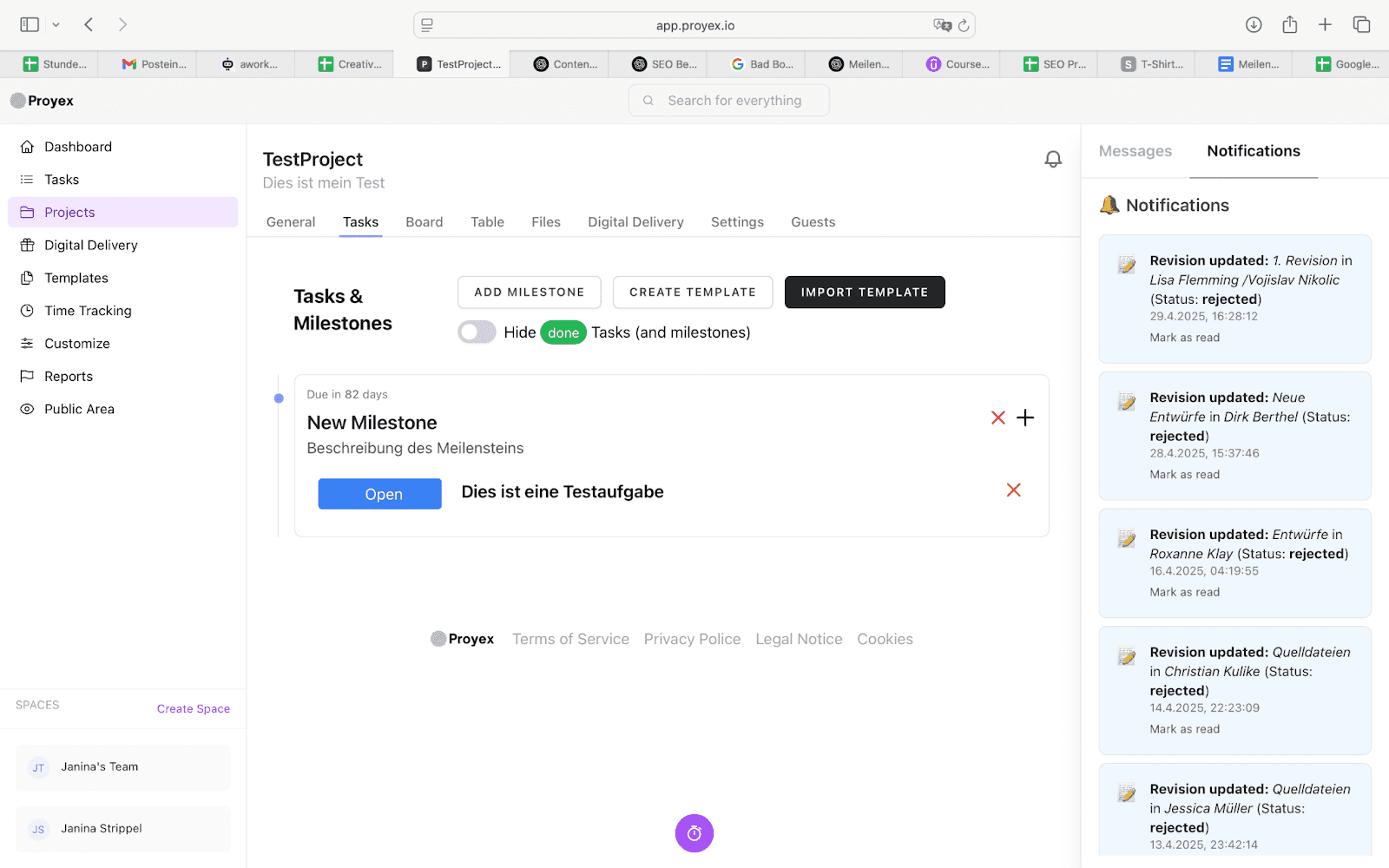1389x868 pixels.
Task: Open the Files project tab
Action: [x=546, y=222]
